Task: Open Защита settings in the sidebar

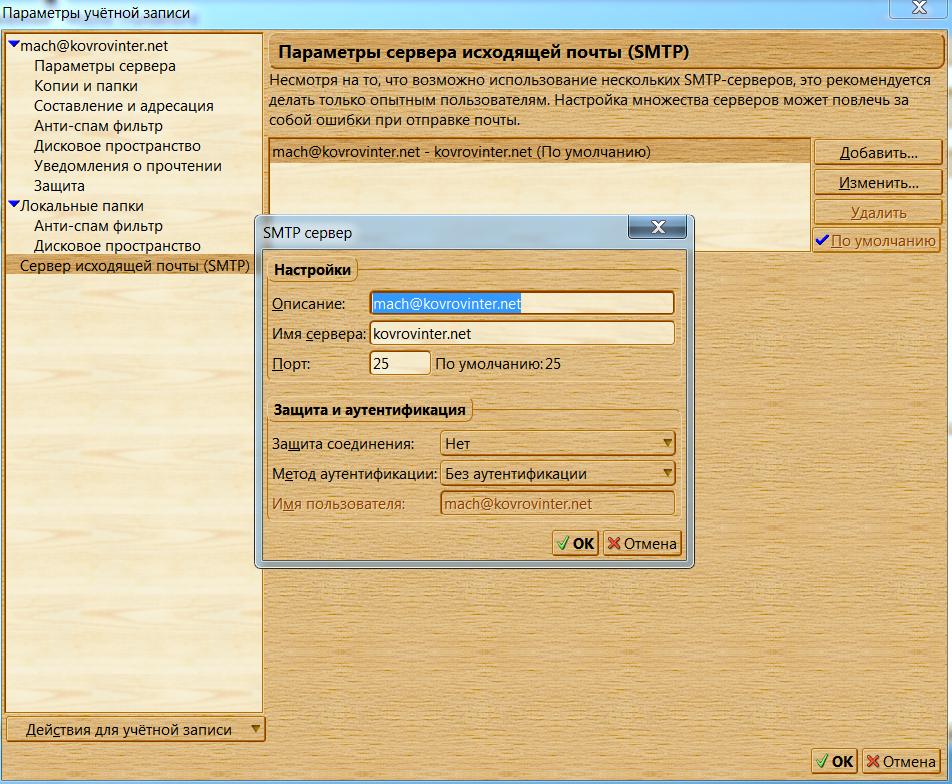Action: click(x=59, y=186)
